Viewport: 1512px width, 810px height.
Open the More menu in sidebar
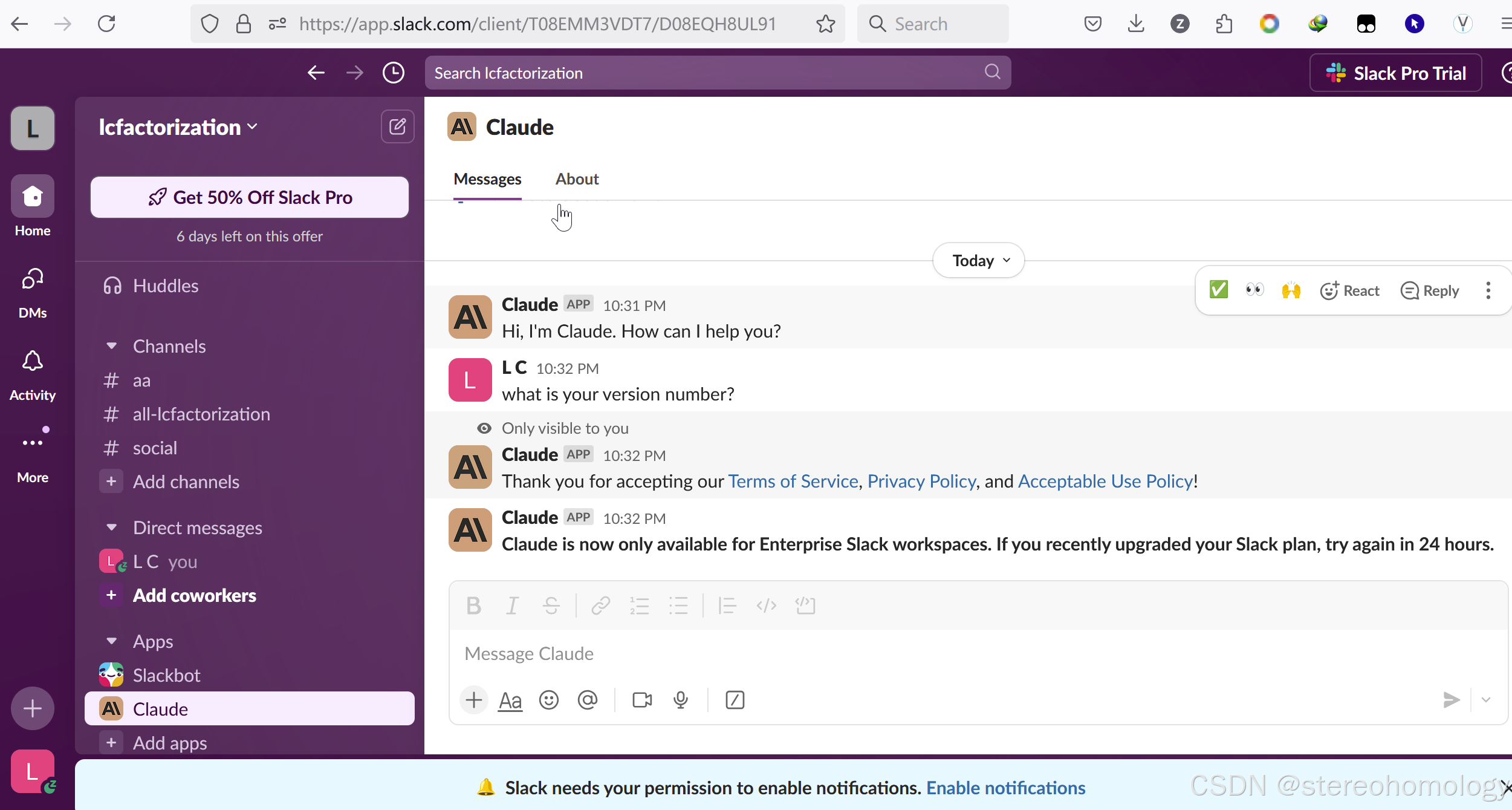(33, 455)
